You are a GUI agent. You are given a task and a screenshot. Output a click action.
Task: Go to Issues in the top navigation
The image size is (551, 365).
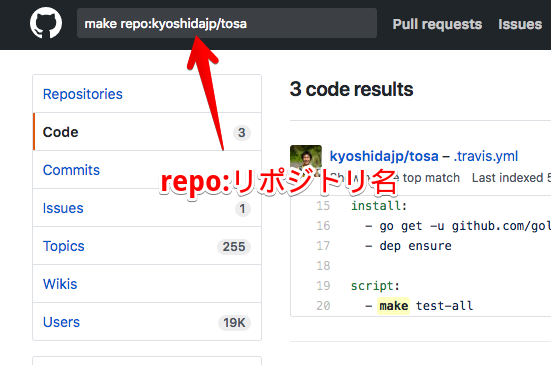(x=520, y=24)
